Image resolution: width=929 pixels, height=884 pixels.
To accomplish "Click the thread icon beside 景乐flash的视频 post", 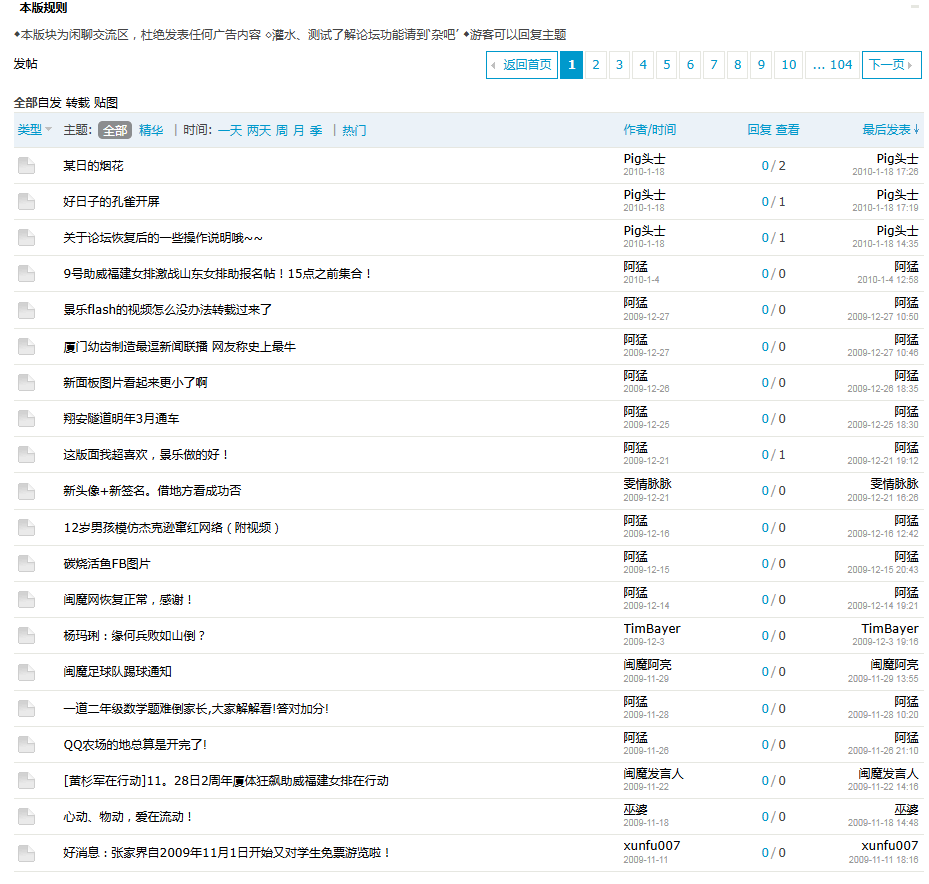I will tap(26, 310).
